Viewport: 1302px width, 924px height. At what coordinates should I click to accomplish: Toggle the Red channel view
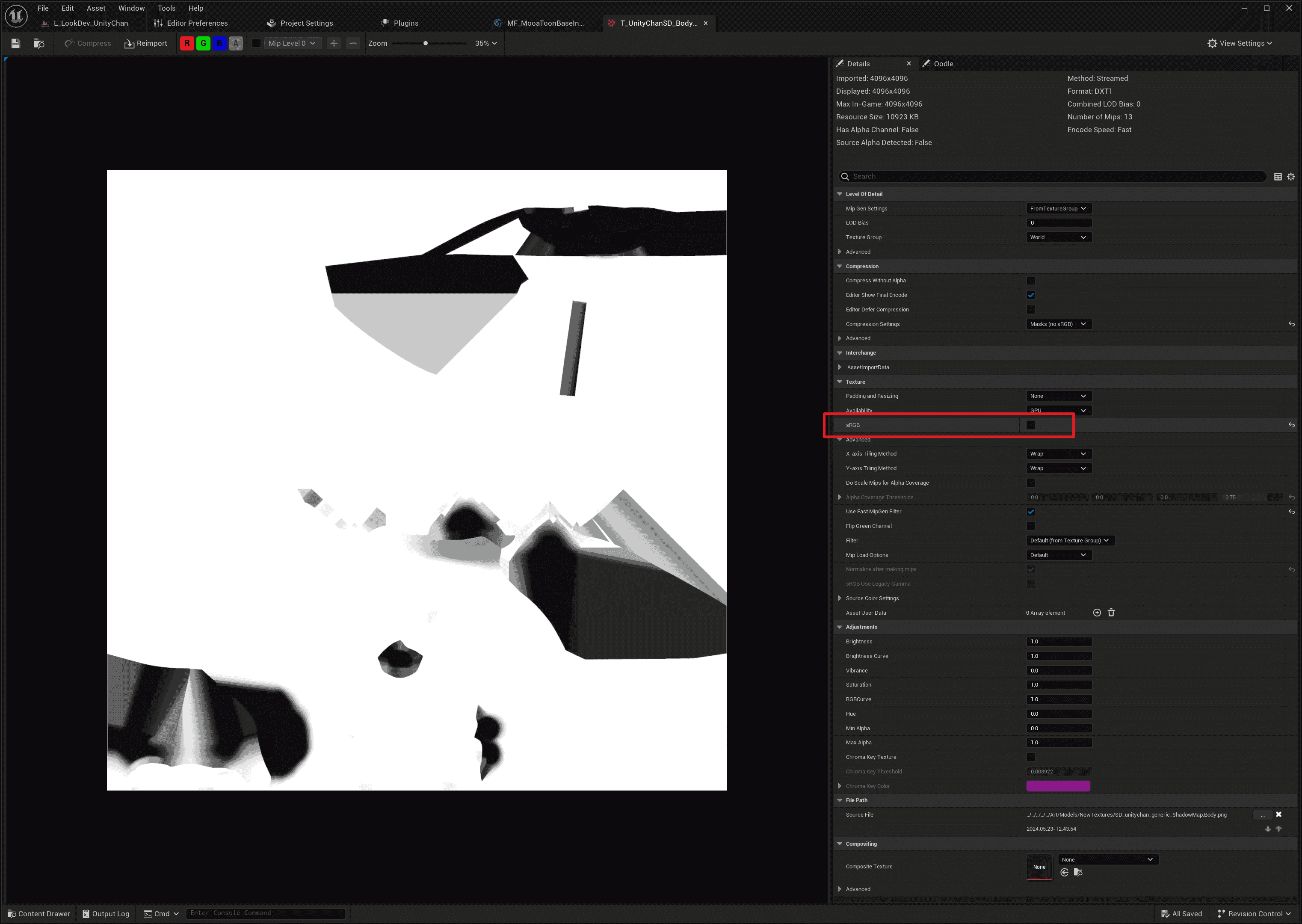point(186,43)
